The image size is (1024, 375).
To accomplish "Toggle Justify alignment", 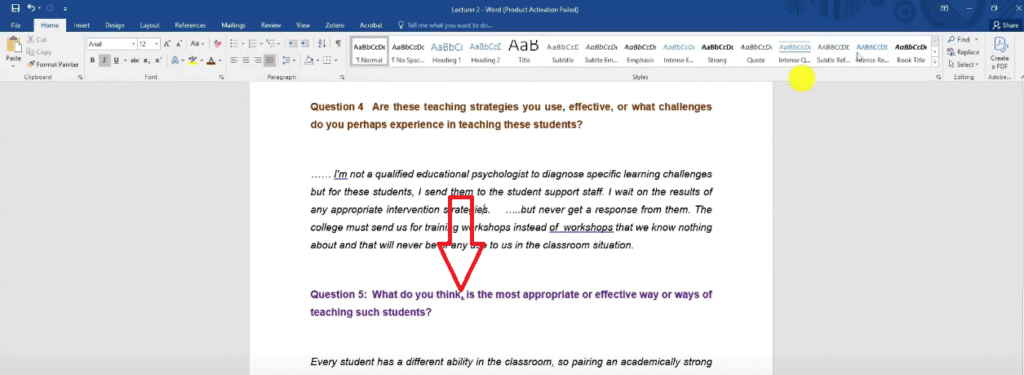I will pos(270,60).
